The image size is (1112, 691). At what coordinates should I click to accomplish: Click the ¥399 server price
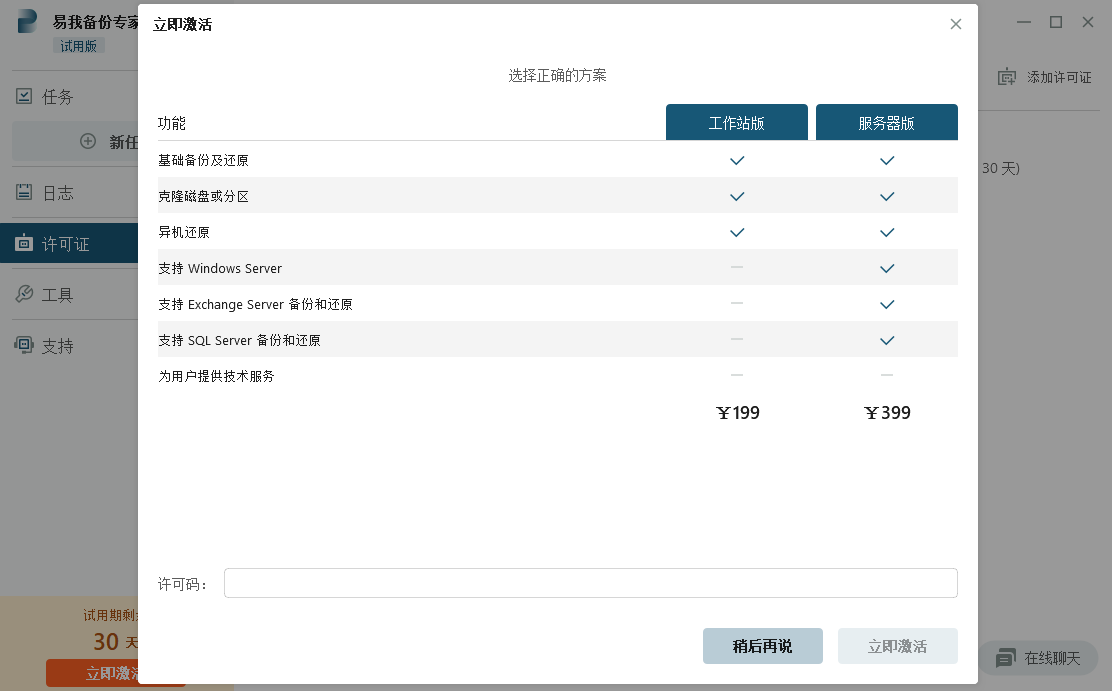pos(887,413)
